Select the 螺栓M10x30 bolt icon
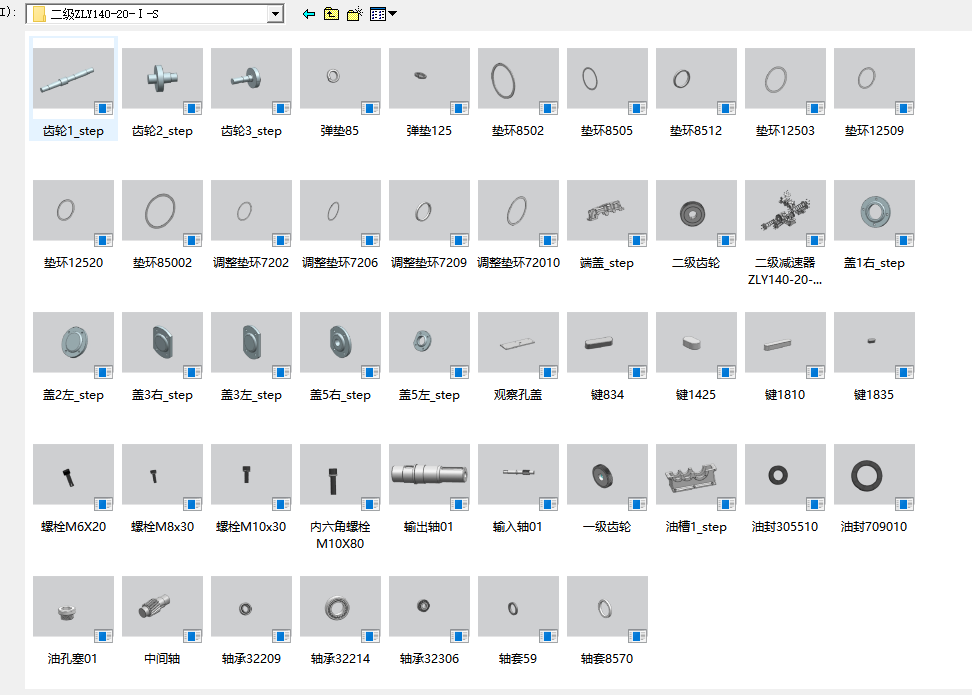Viewport: 972px width, 695px height. click(x=251, y=478)
